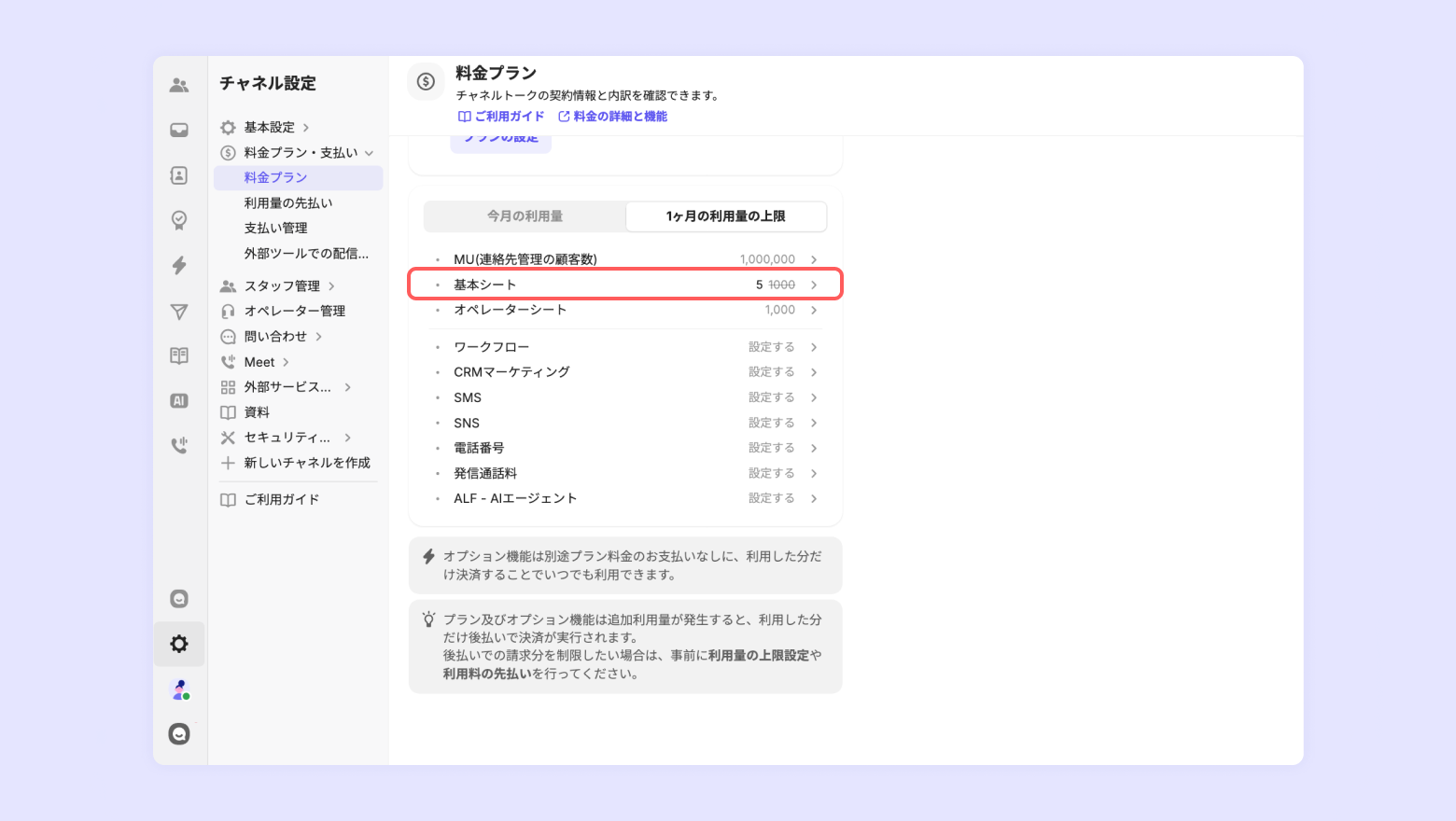Open the book documents icon in sidebar
1456x821 pixels.
click(179, 355)
